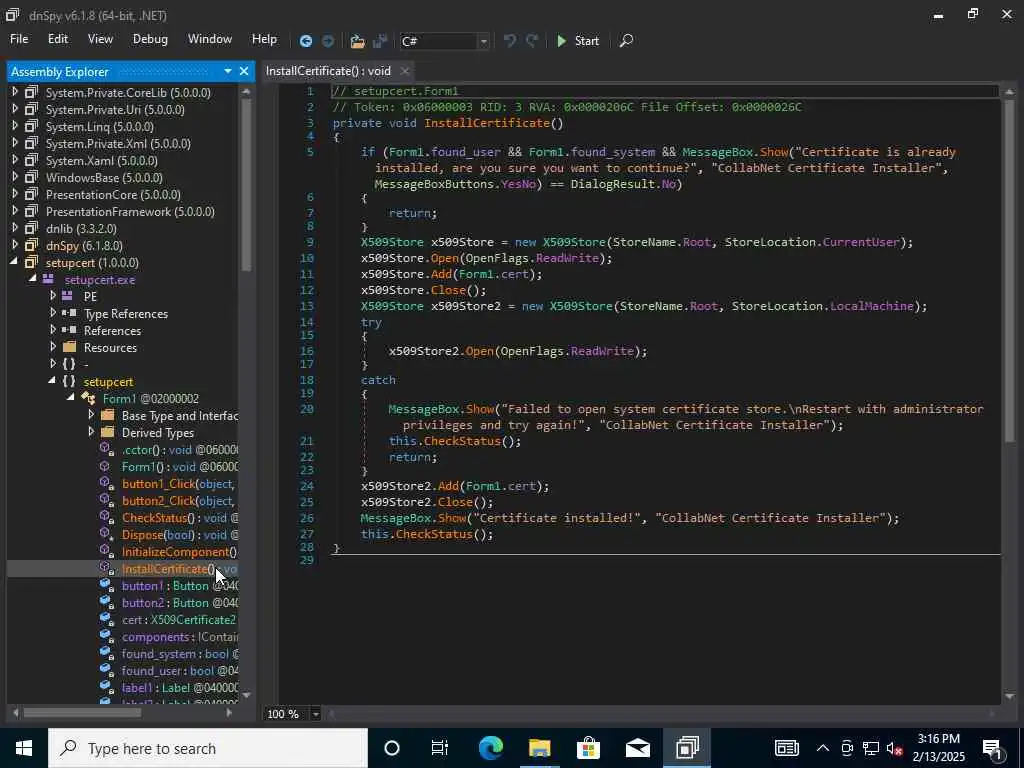Expand the dnSpy (6.1.8.0) node

click(15, 245)
